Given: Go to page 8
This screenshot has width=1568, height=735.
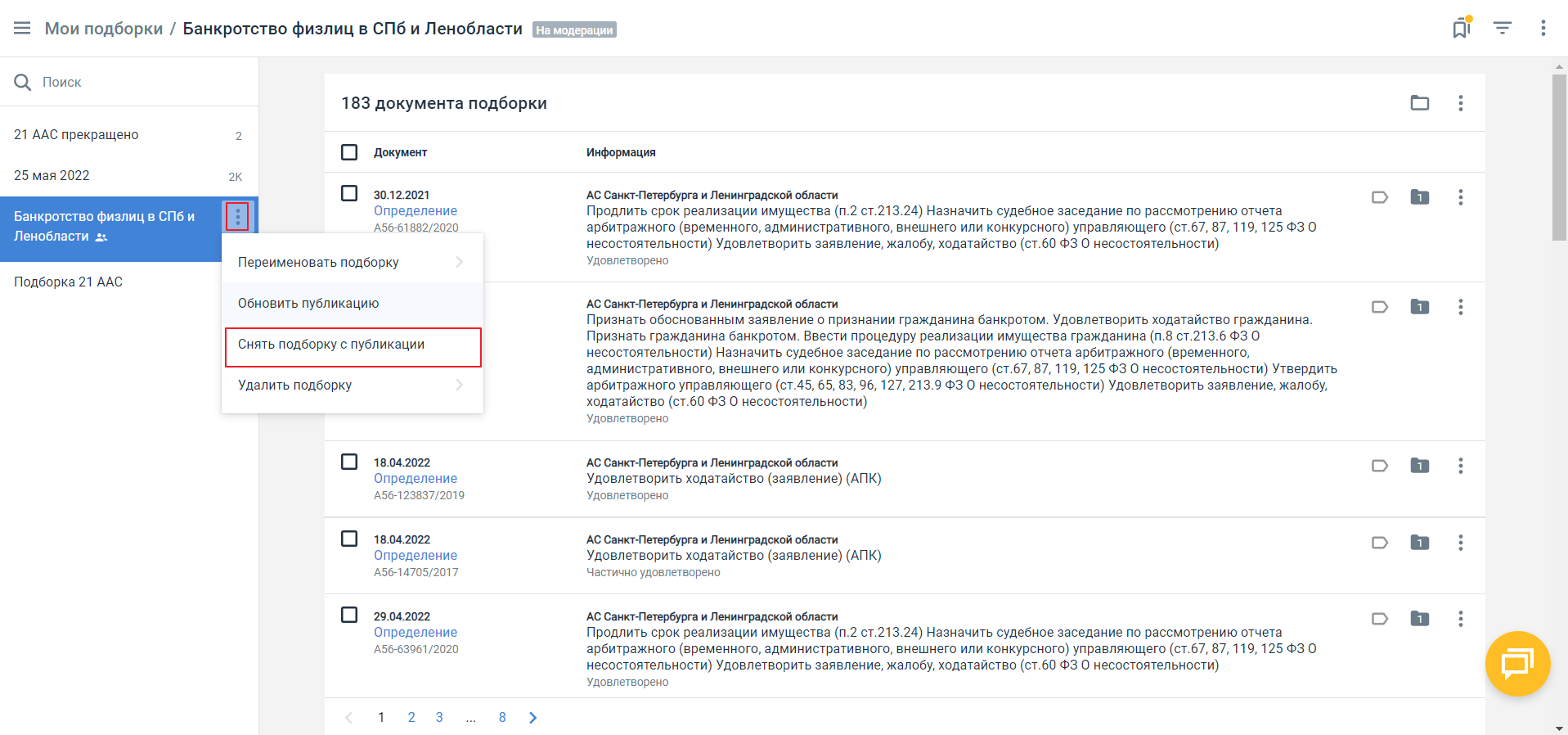Looking at the screenshot, I should 502,718.
